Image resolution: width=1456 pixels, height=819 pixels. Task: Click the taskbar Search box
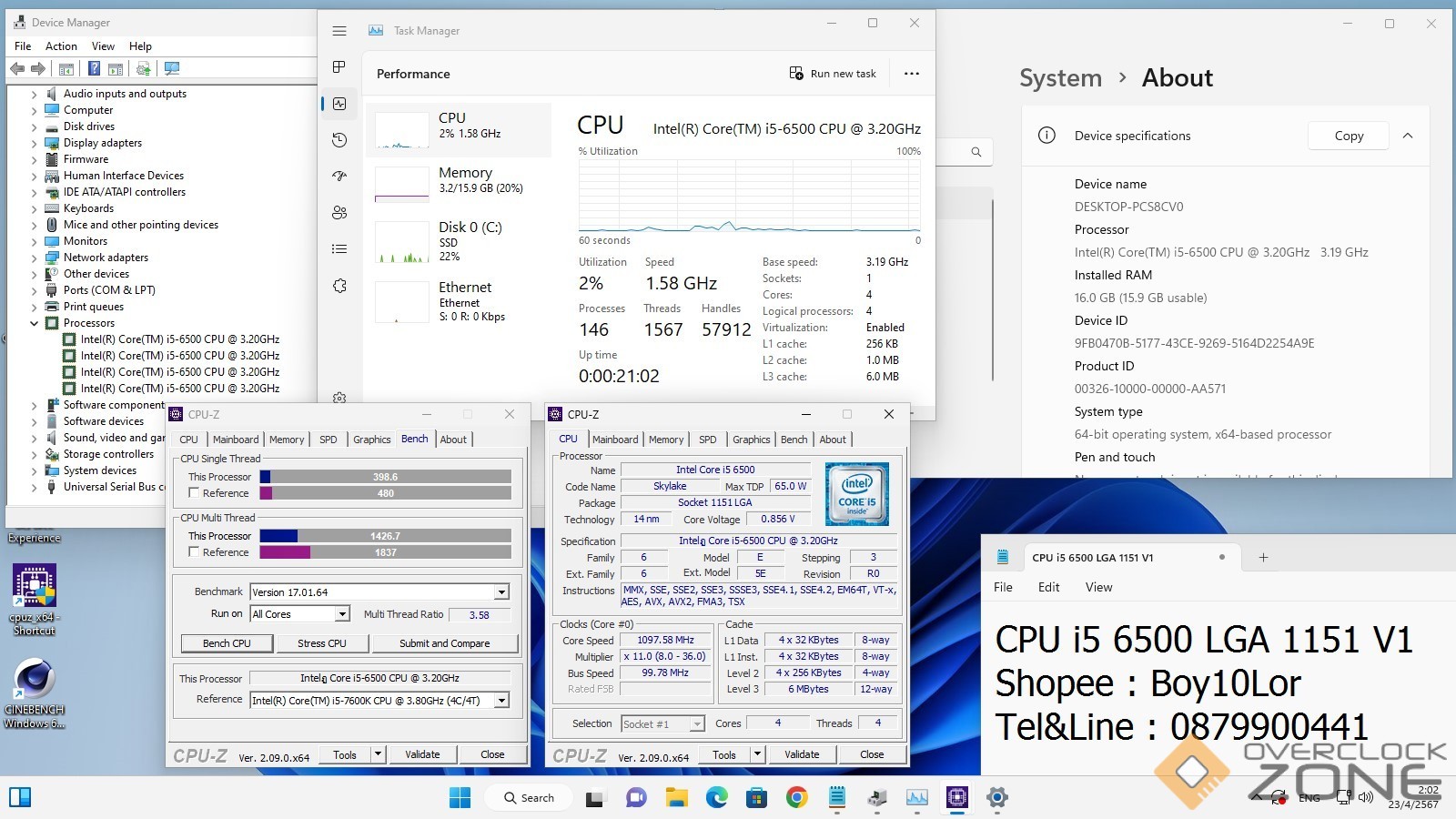tap(529, 798)
